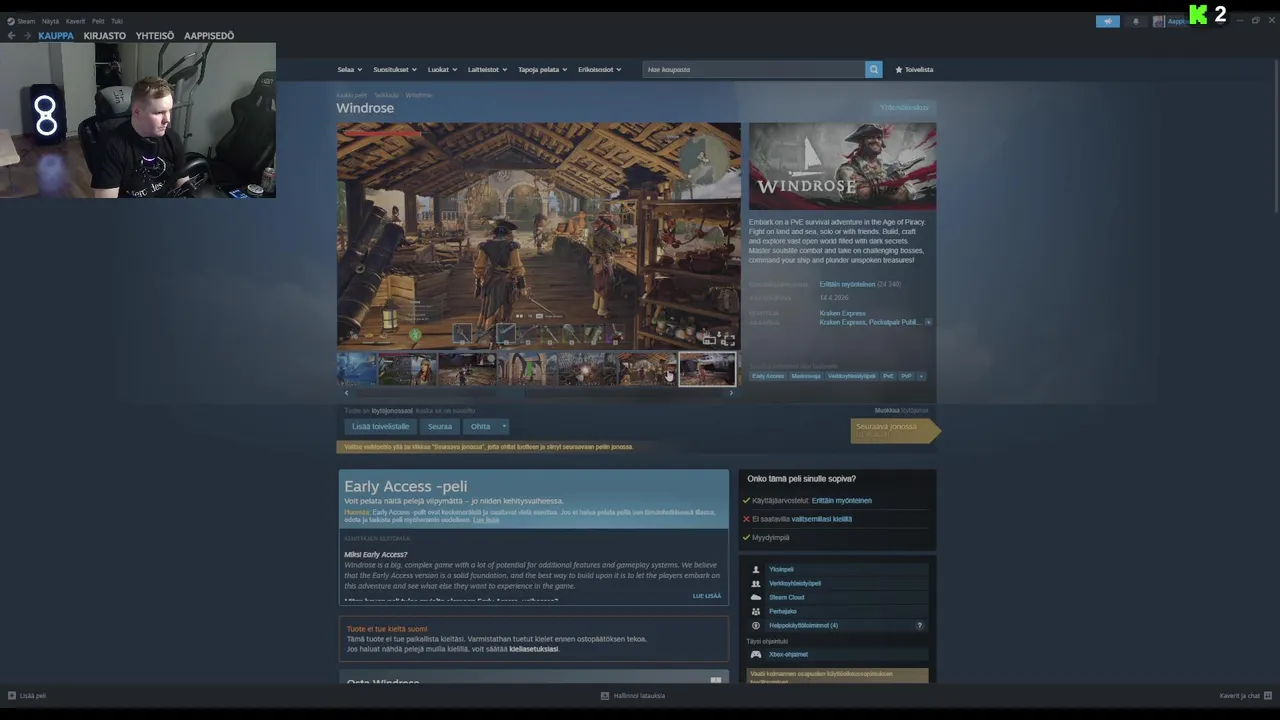Expand the Suositukset dropdown
1280x720 pixels.
(x=394, y=70)
